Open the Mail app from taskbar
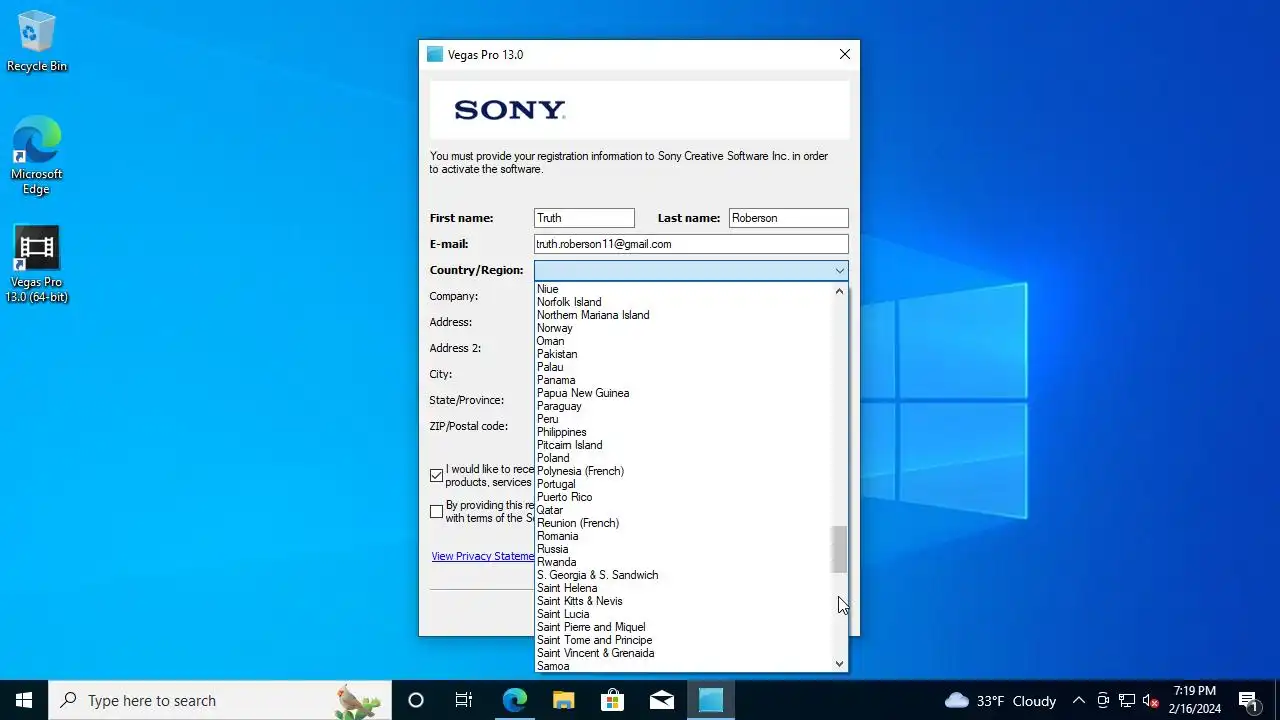This screenshot has height=720, width=1280. pos(661,700)
